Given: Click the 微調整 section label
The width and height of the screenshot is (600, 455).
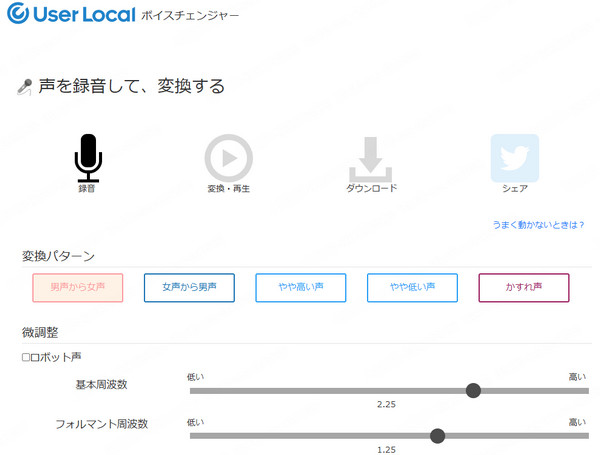Looking at the screenshot, I should coord(40,332).
